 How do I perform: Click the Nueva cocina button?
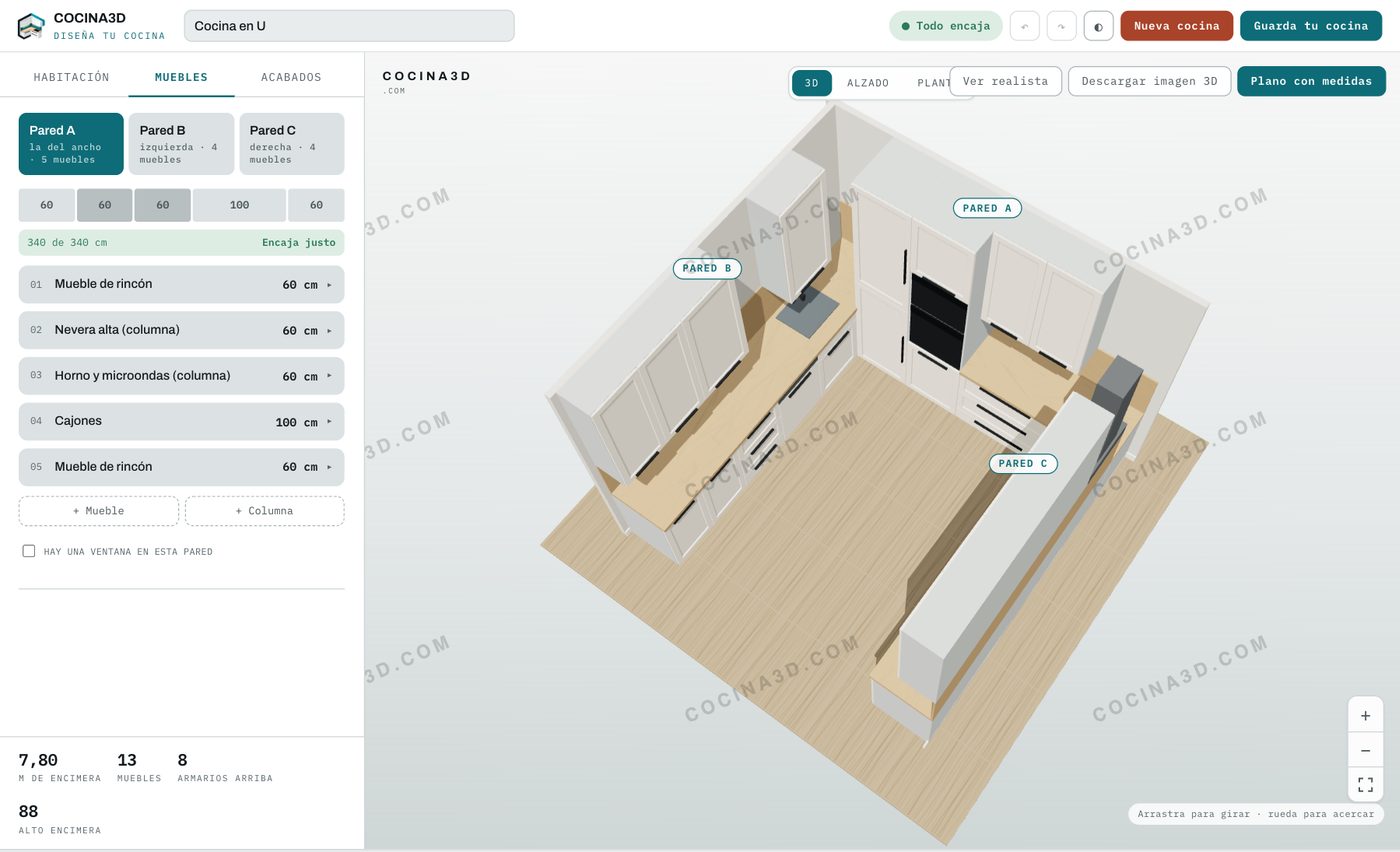pyautogui.click(x=1176, y=26)
